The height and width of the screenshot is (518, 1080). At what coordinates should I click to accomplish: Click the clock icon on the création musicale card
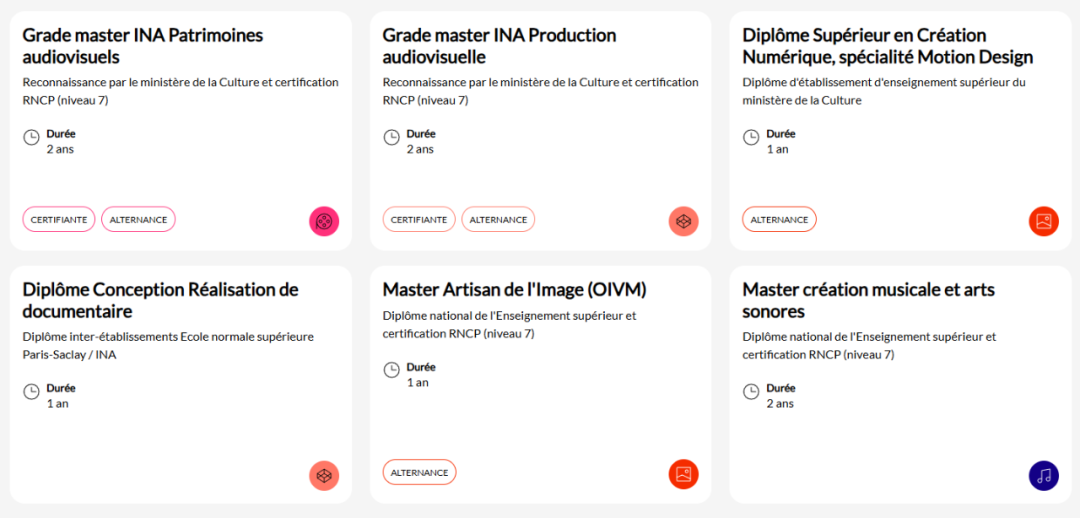(x=751, y=392)
